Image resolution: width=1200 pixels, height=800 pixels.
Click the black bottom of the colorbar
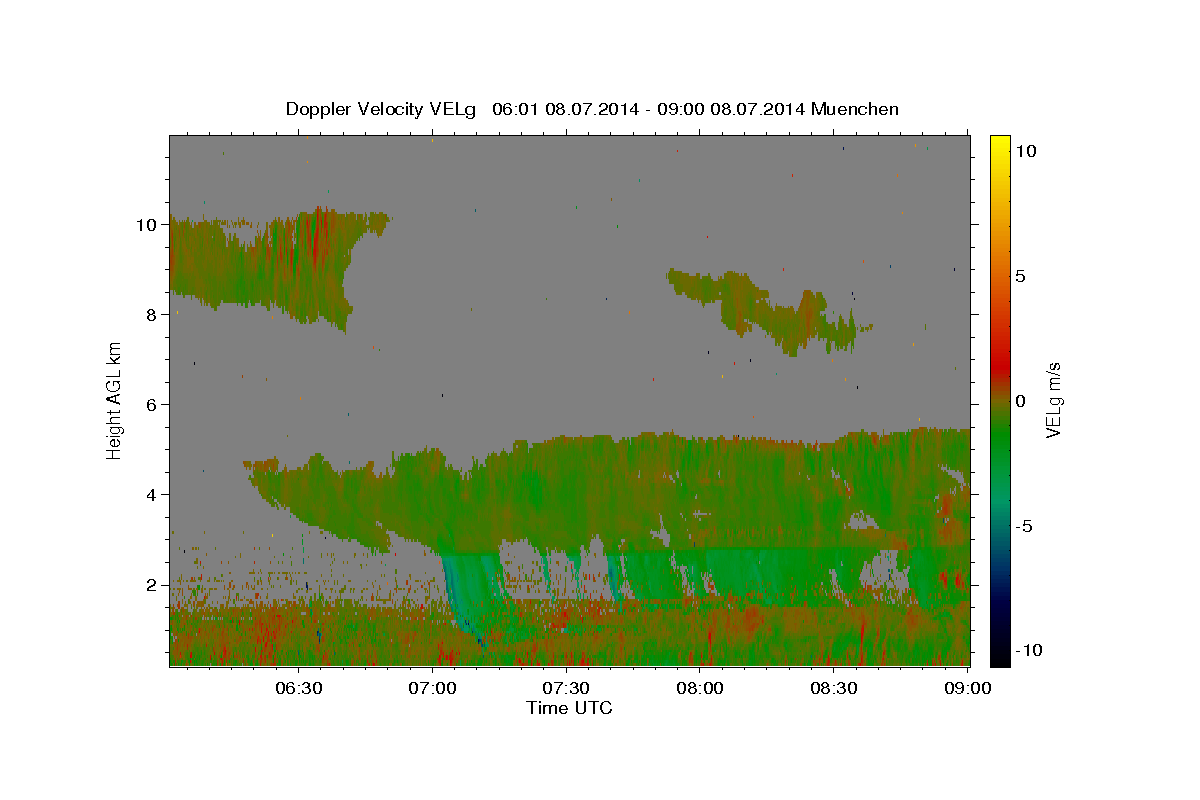999,657
